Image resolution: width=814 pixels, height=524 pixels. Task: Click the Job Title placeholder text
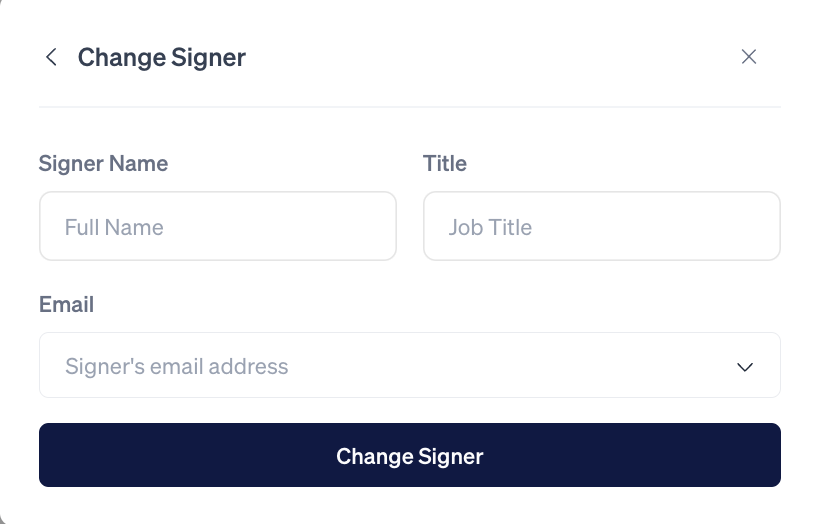point(490,227)
